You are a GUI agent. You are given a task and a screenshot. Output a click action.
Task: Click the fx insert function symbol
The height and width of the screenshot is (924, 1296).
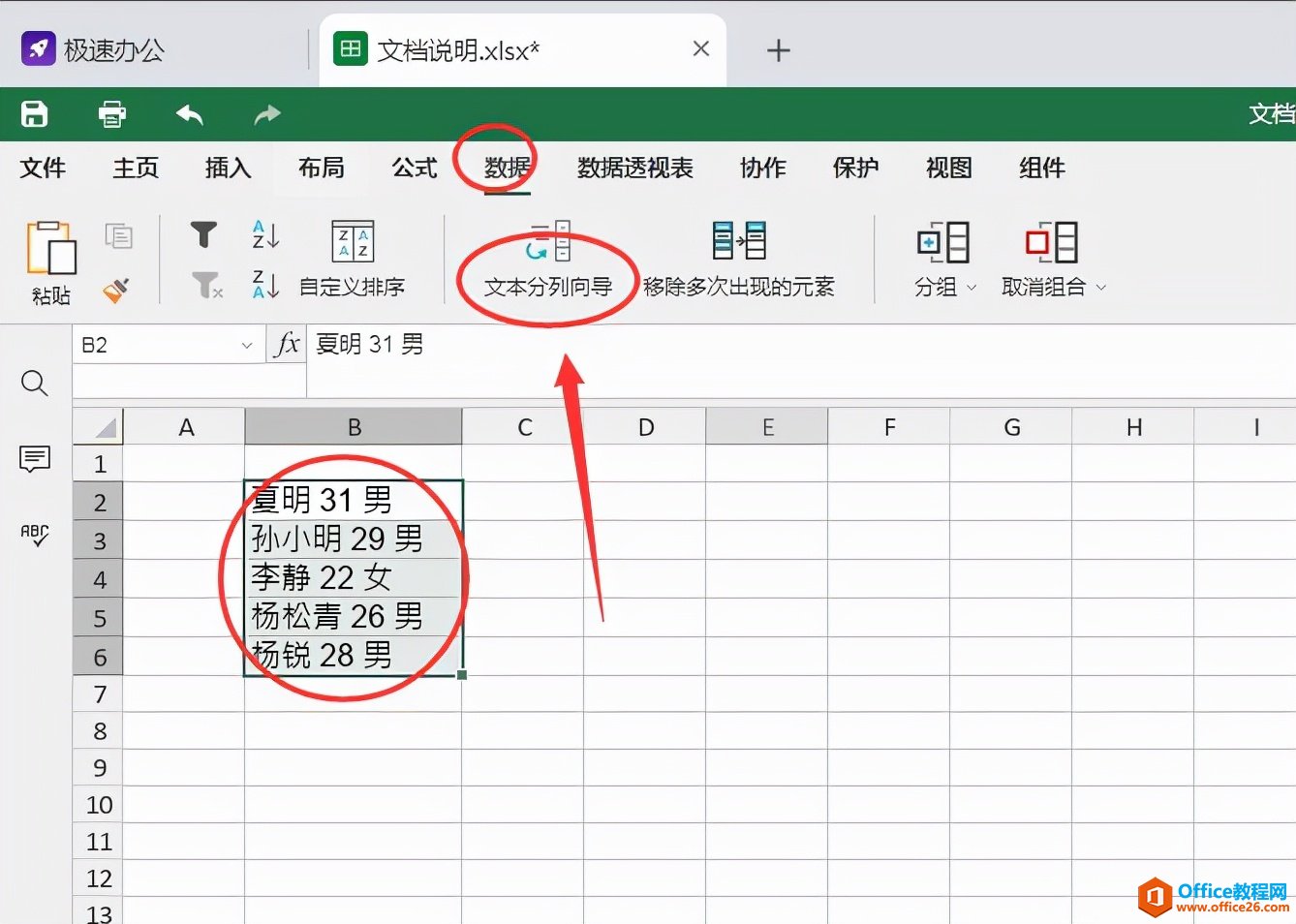click(286, 344)
